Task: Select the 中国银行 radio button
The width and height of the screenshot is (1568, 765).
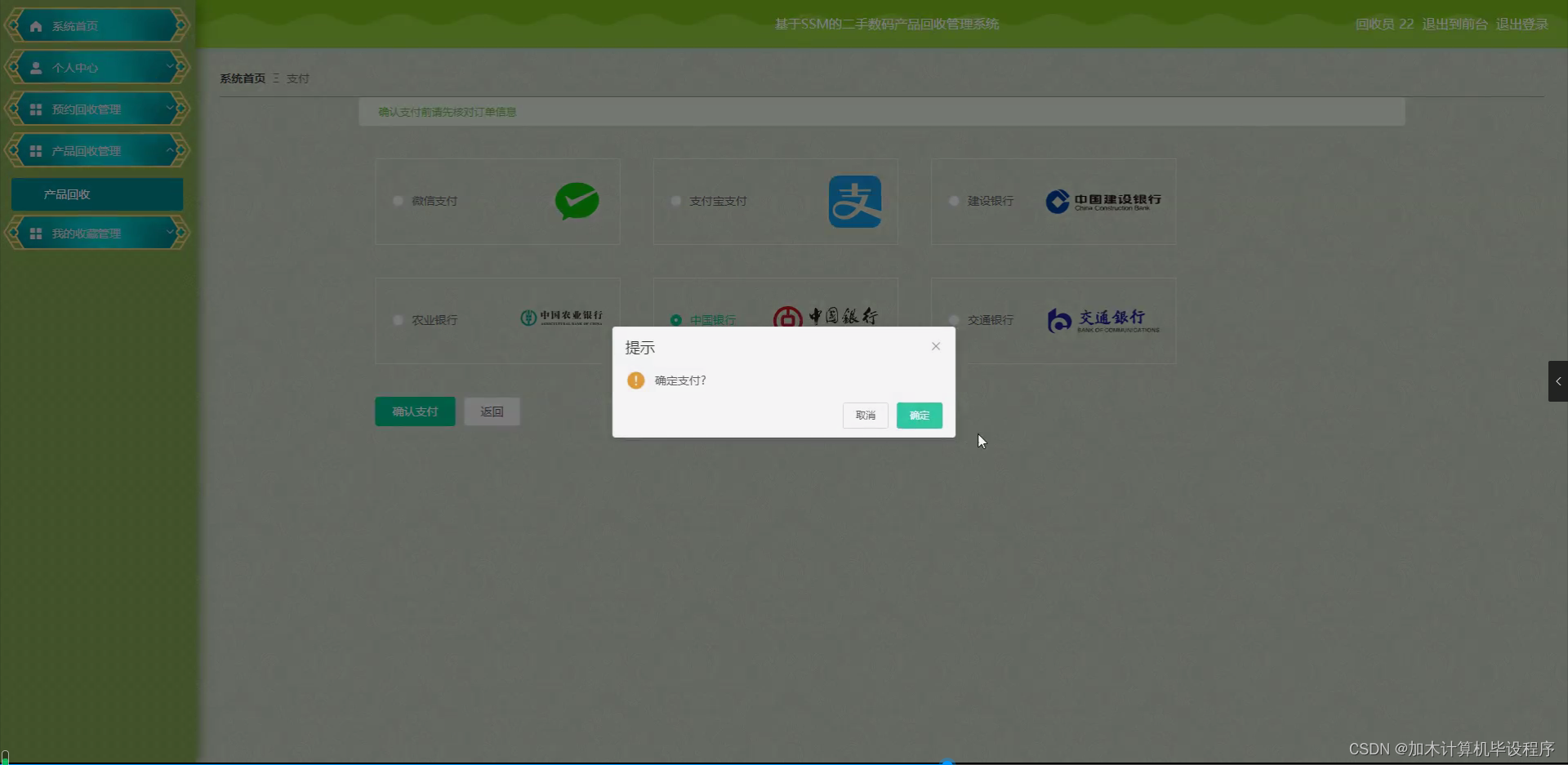Action: (675, 320)
